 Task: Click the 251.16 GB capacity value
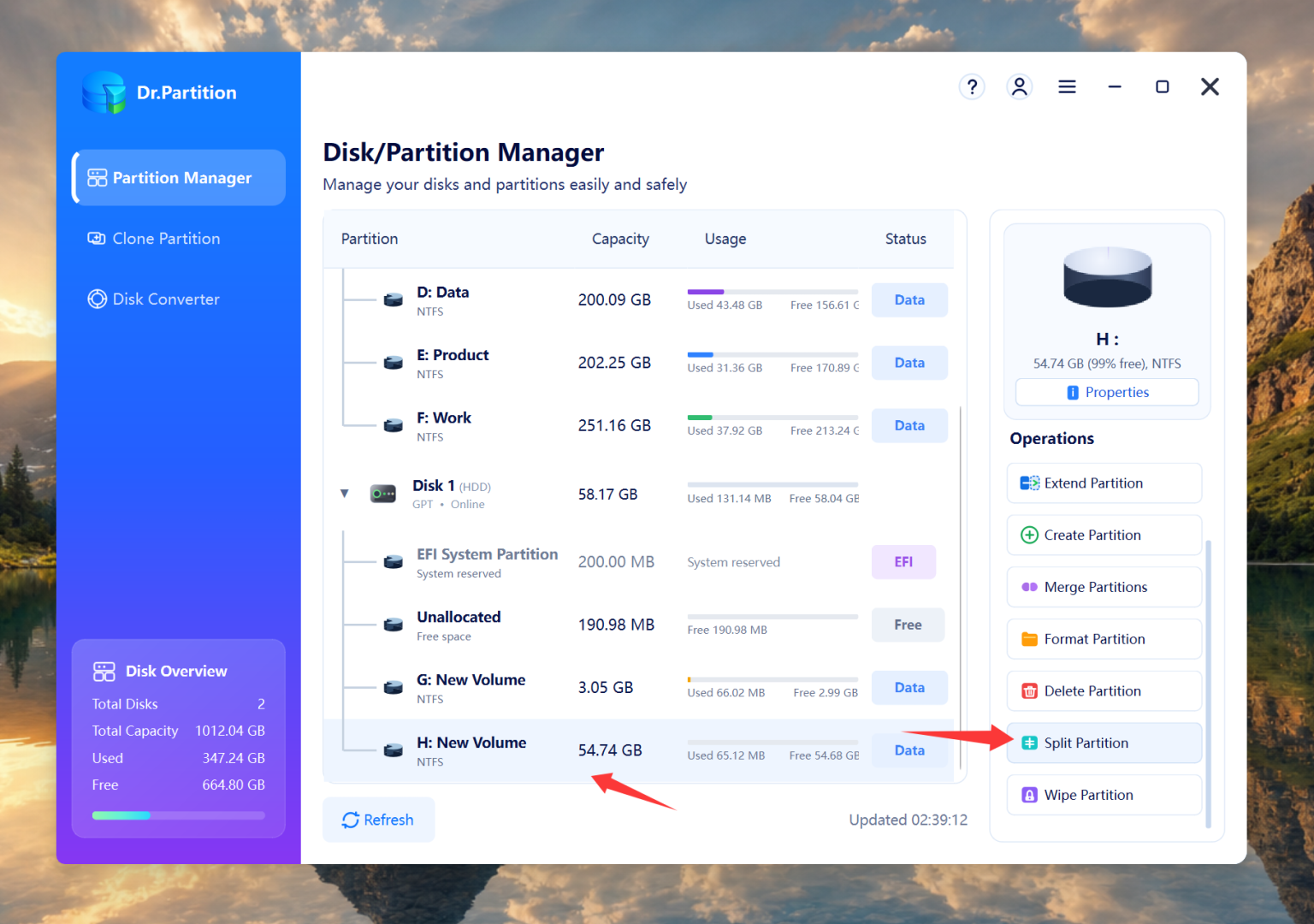(614, 425)
